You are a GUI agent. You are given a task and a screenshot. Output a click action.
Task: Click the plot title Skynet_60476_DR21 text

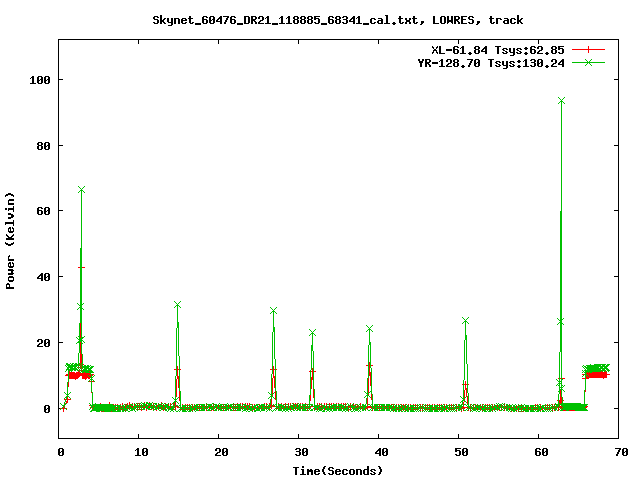click(338, 20)
